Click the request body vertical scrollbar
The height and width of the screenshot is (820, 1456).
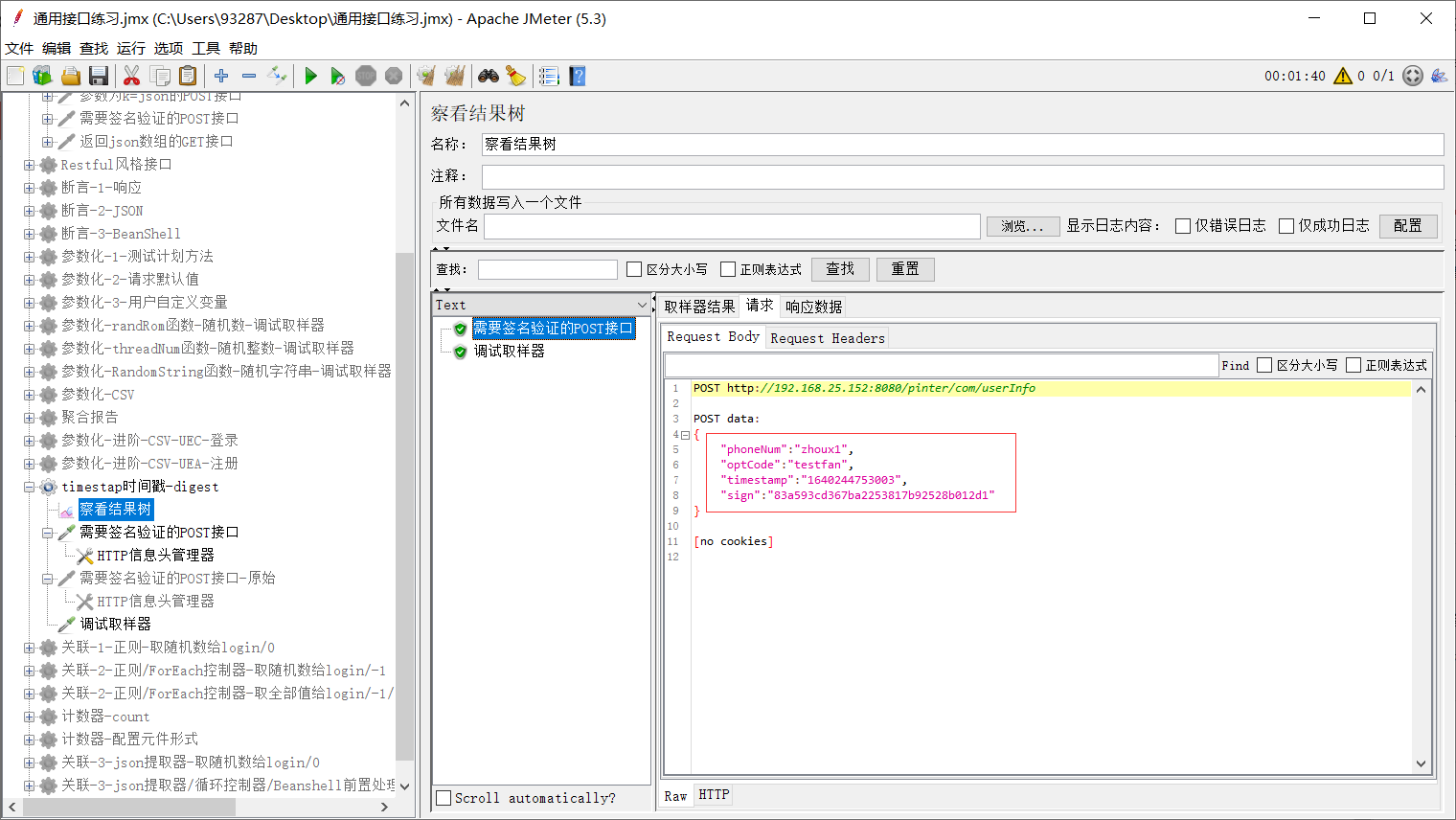tap(1421, 577)
